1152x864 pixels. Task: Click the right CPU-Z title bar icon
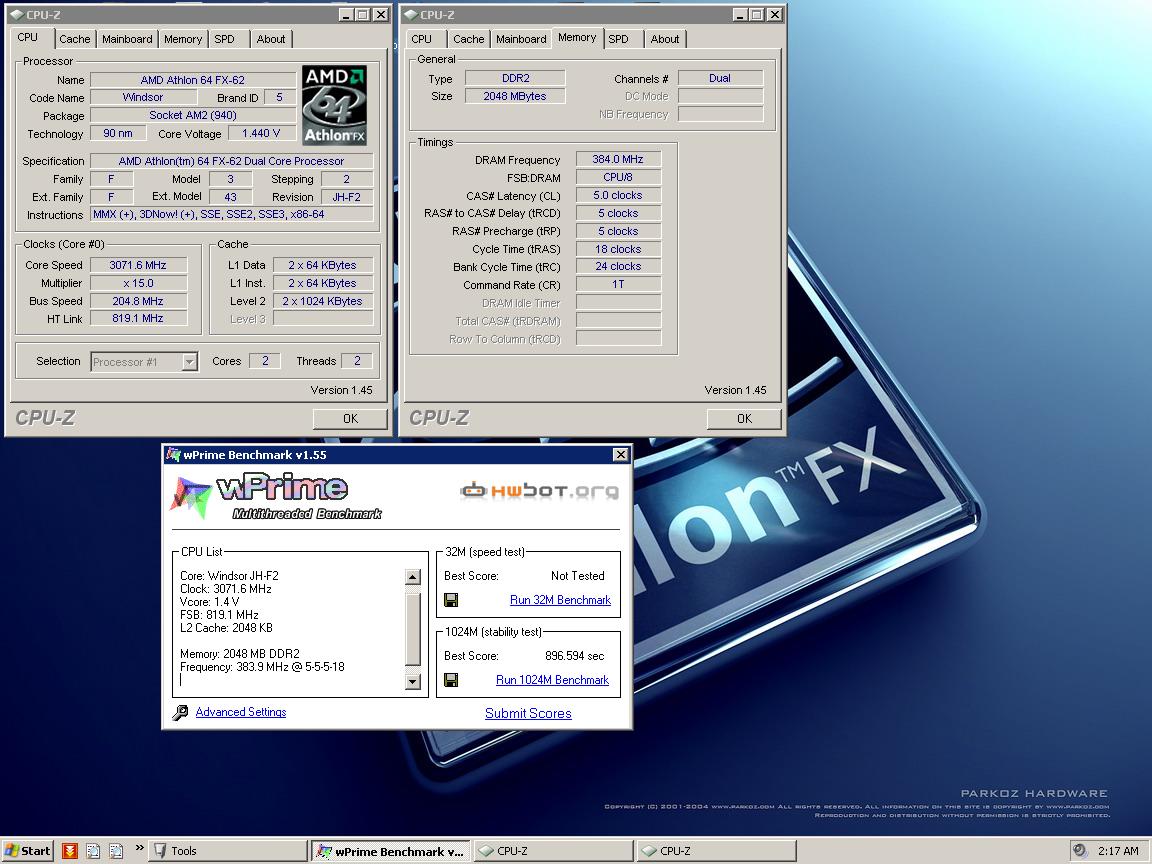coord(410,15)
